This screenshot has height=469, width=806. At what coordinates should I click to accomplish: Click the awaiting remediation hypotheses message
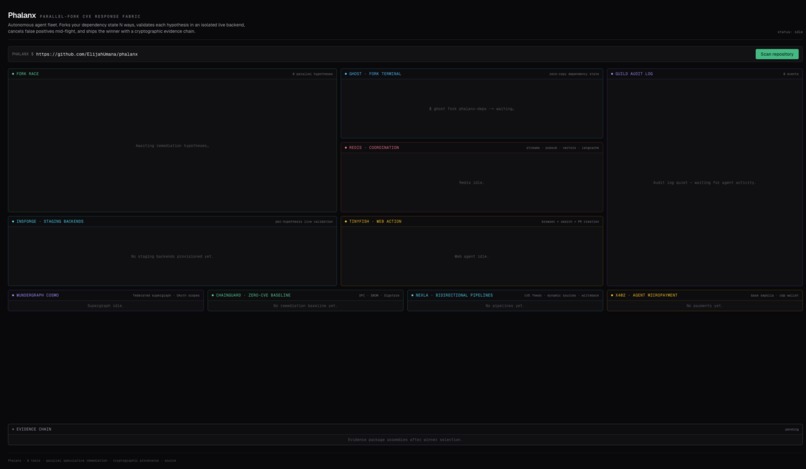click(x=172, y=146)
